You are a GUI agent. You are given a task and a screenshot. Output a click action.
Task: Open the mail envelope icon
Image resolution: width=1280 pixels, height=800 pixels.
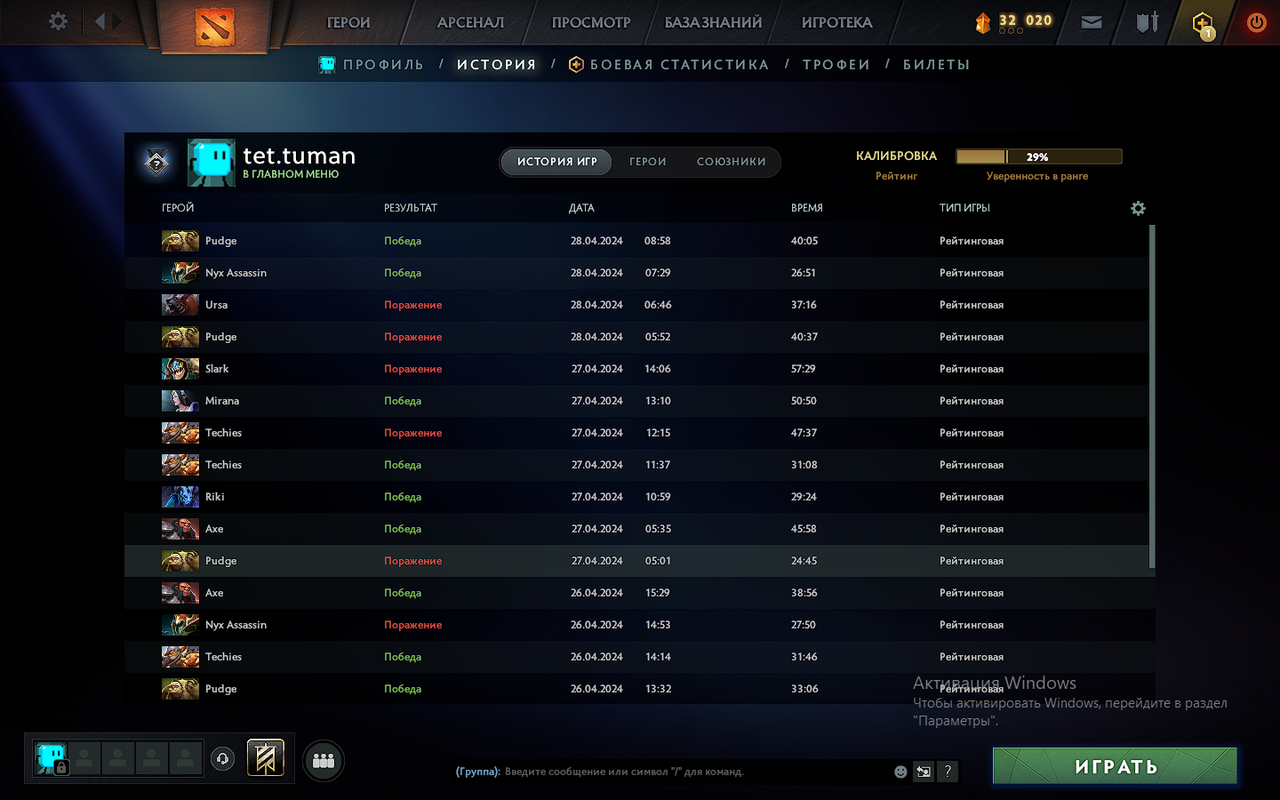click(x=1092, y=22)
